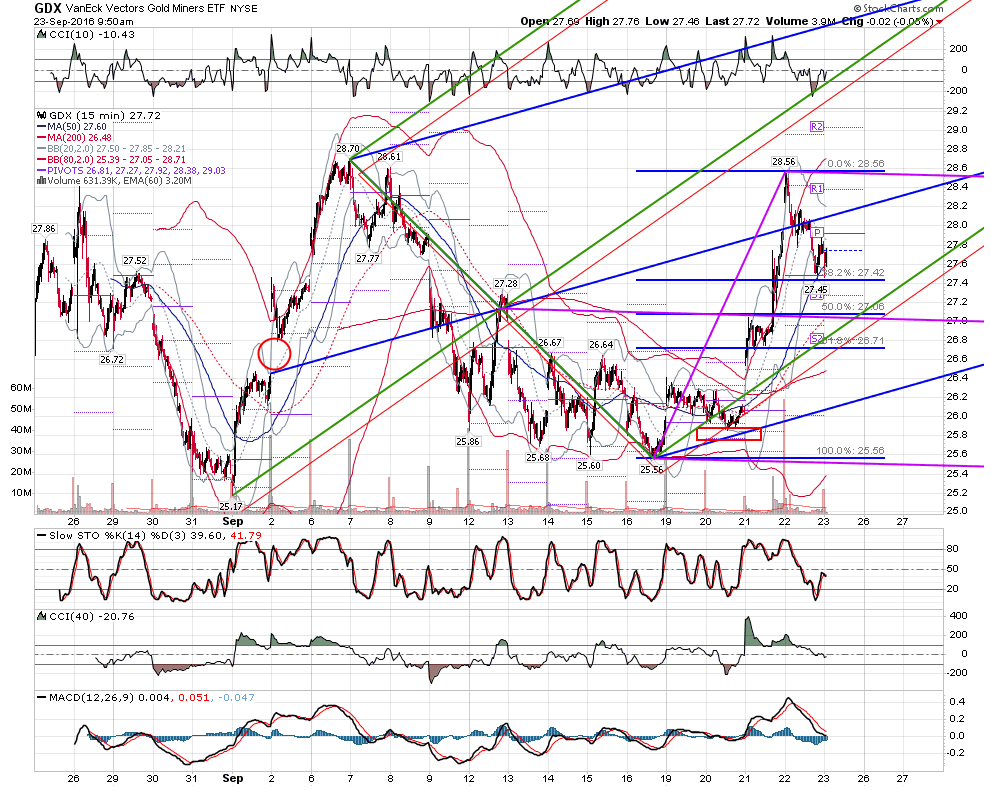Click the 38.2%: 27.42 Fibonacci label
This screenshot has width=991, height=793.
point(853,273)
